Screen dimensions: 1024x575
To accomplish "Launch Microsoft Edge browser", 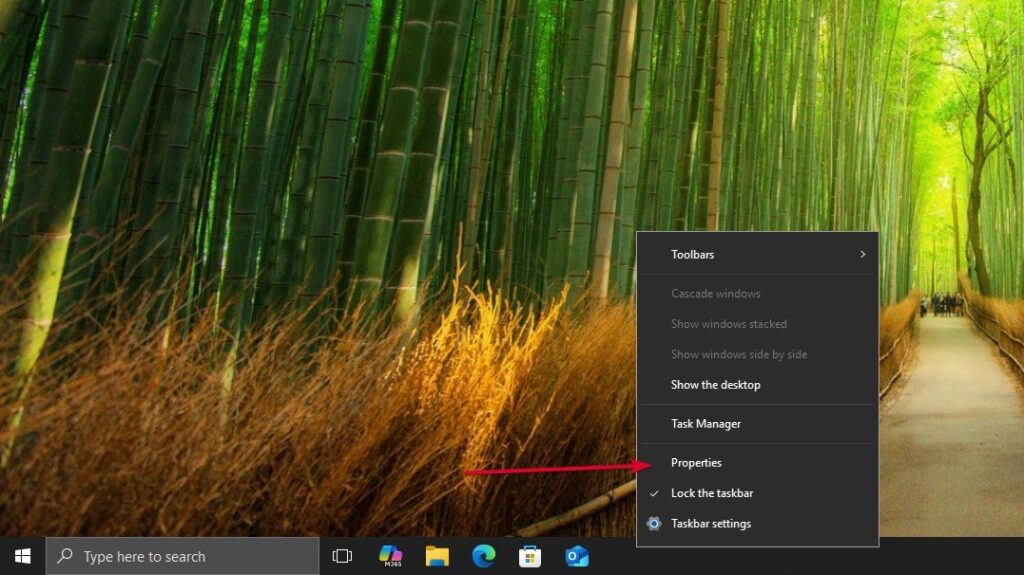I will pos(484,556).
